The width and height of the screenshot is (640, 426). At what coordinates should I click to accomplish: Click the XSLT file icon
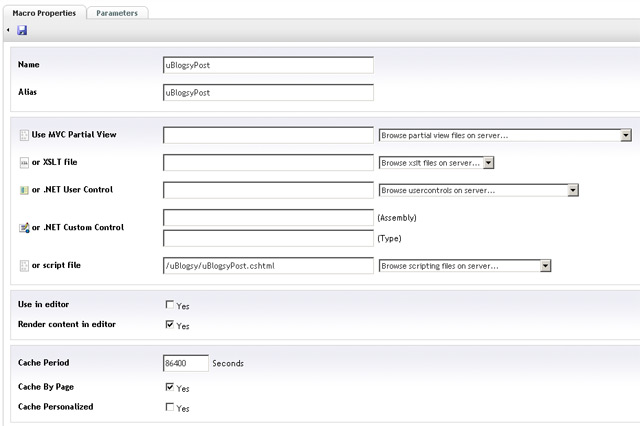pos(24,163)
